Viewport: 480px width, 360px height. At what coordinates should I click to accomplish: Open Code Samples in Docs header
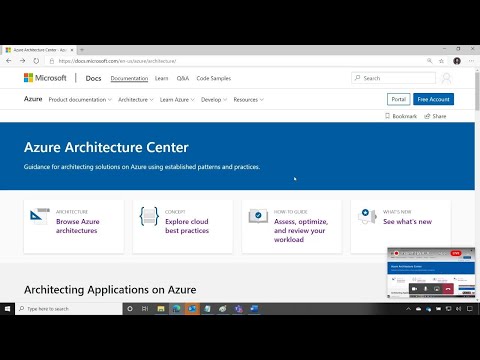214,78
